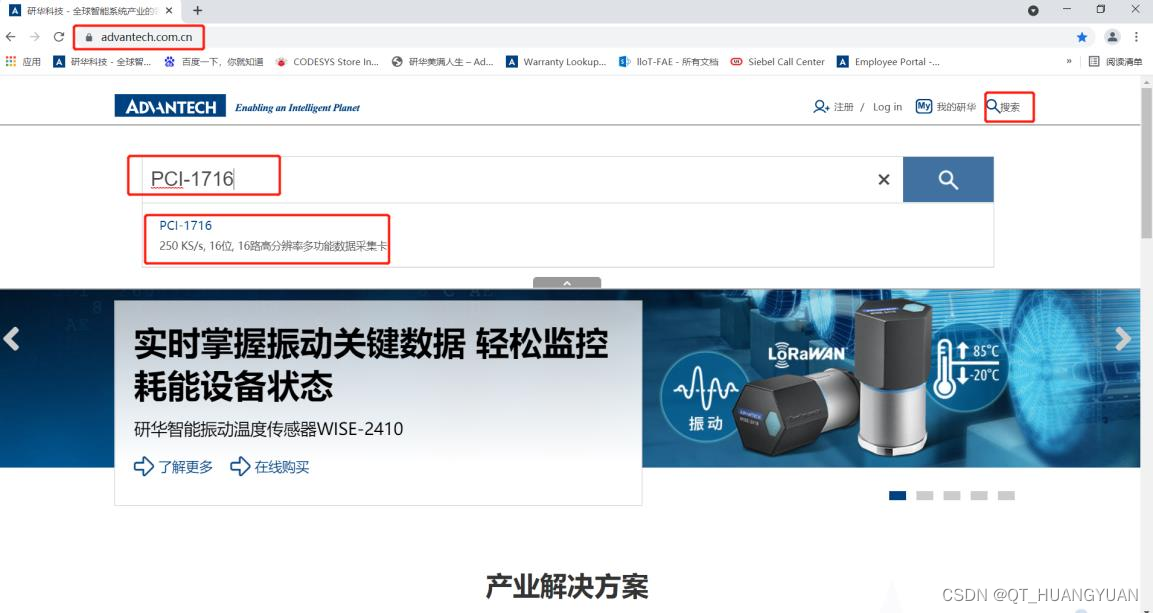The width and height of the screenshot is (1153, 613).
Task: Go back using the browser back arrow
Action: (10, 37)
